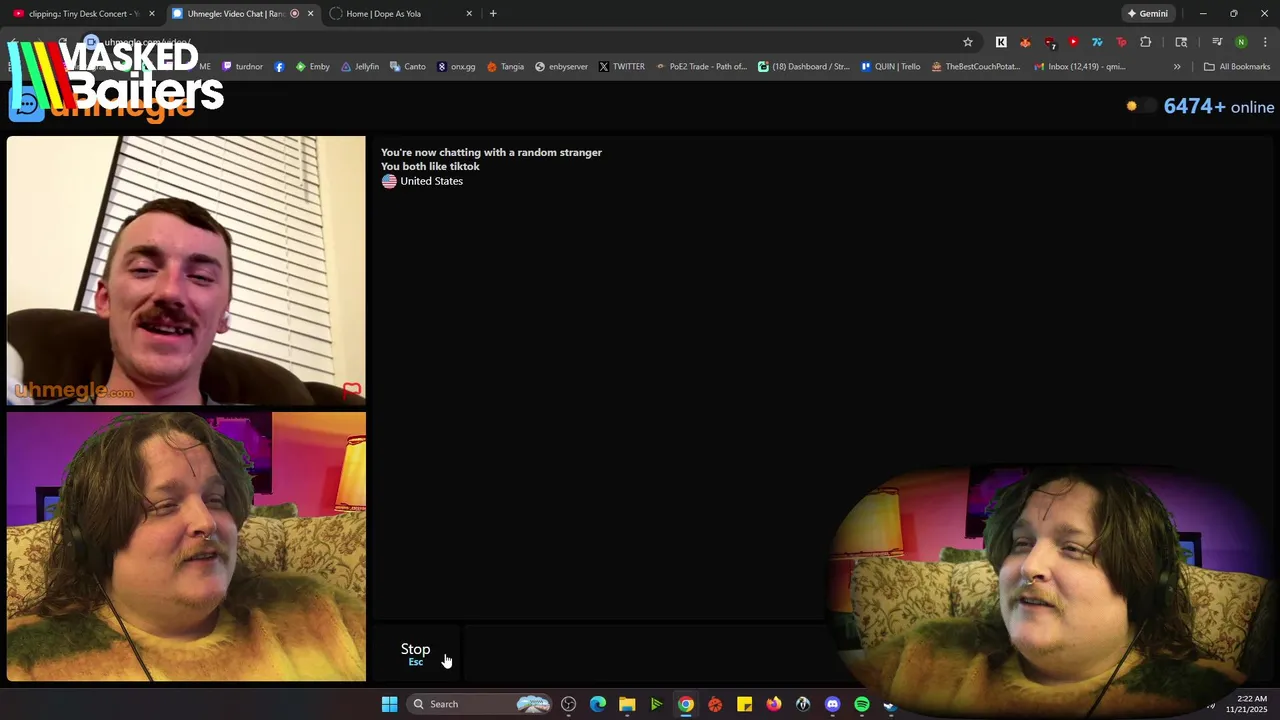The width and height of the screenshot is (1280, 720).
Task: Open the TheBestCouchPotat bookmark
Action: (975, 67)
